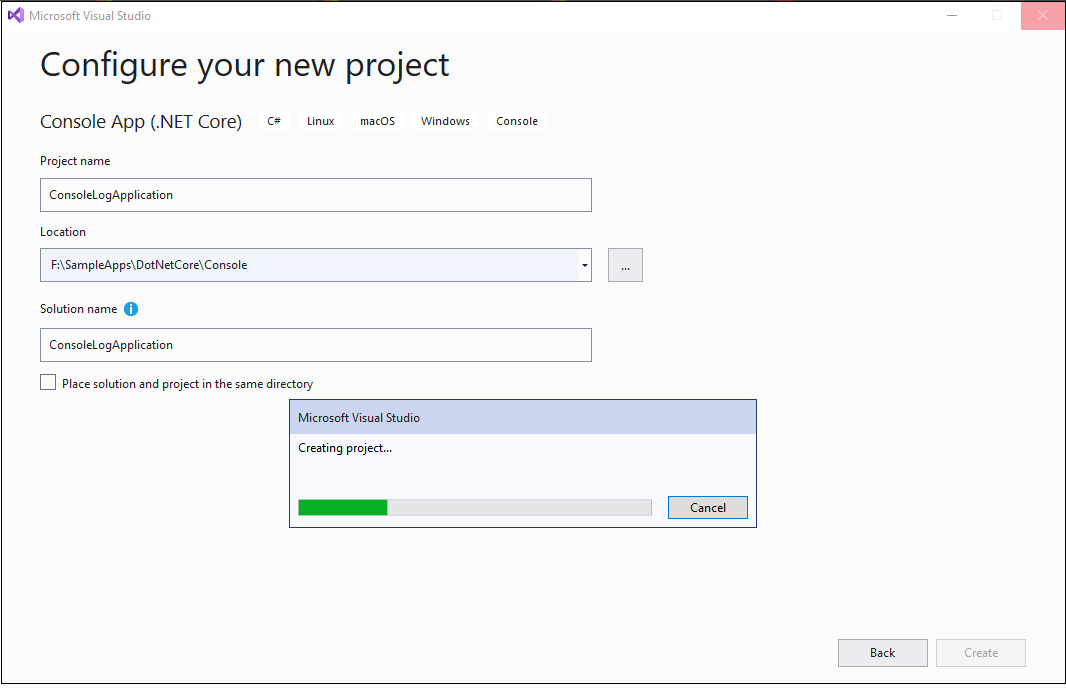Click the C# tag
Screen dimensions: 1066x688
(x=274, y=121)
